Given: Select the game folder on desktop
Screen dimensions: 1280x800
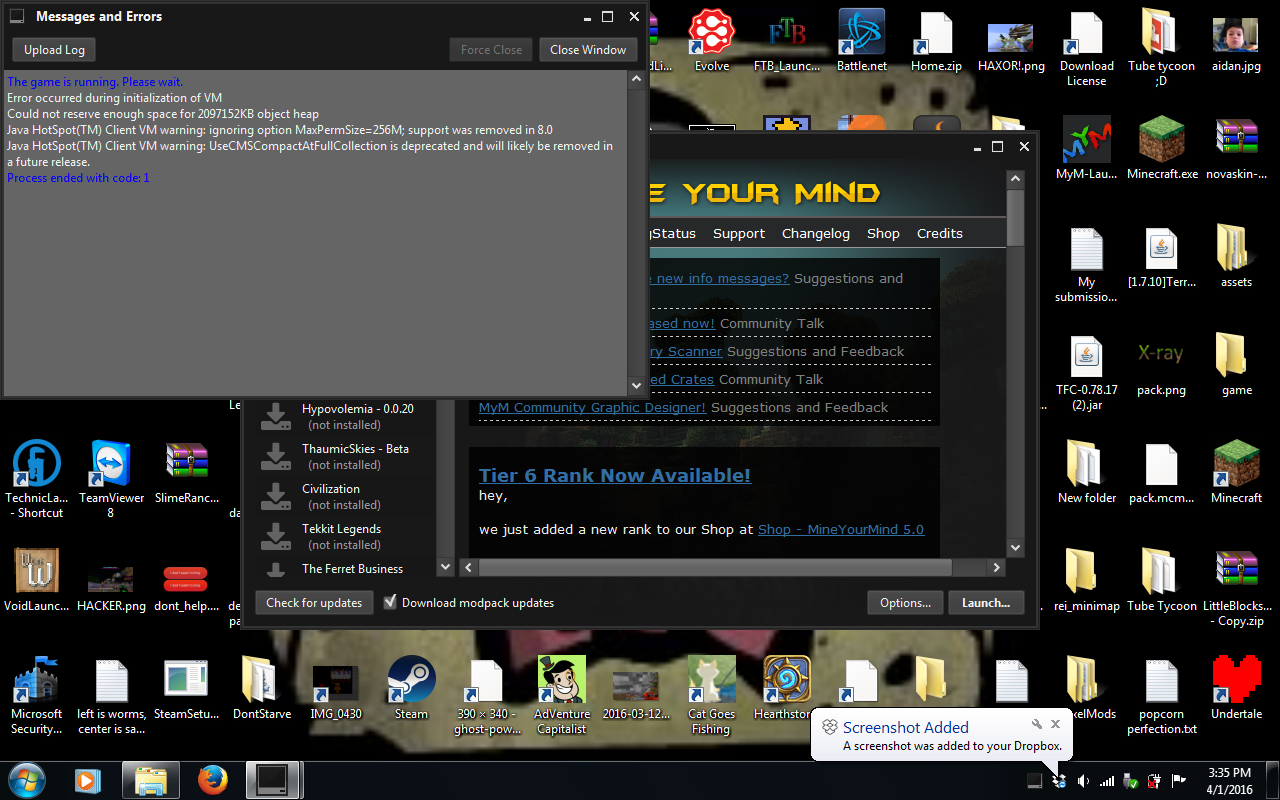Looking at the screenshot, I should [x=1236, y=364].
